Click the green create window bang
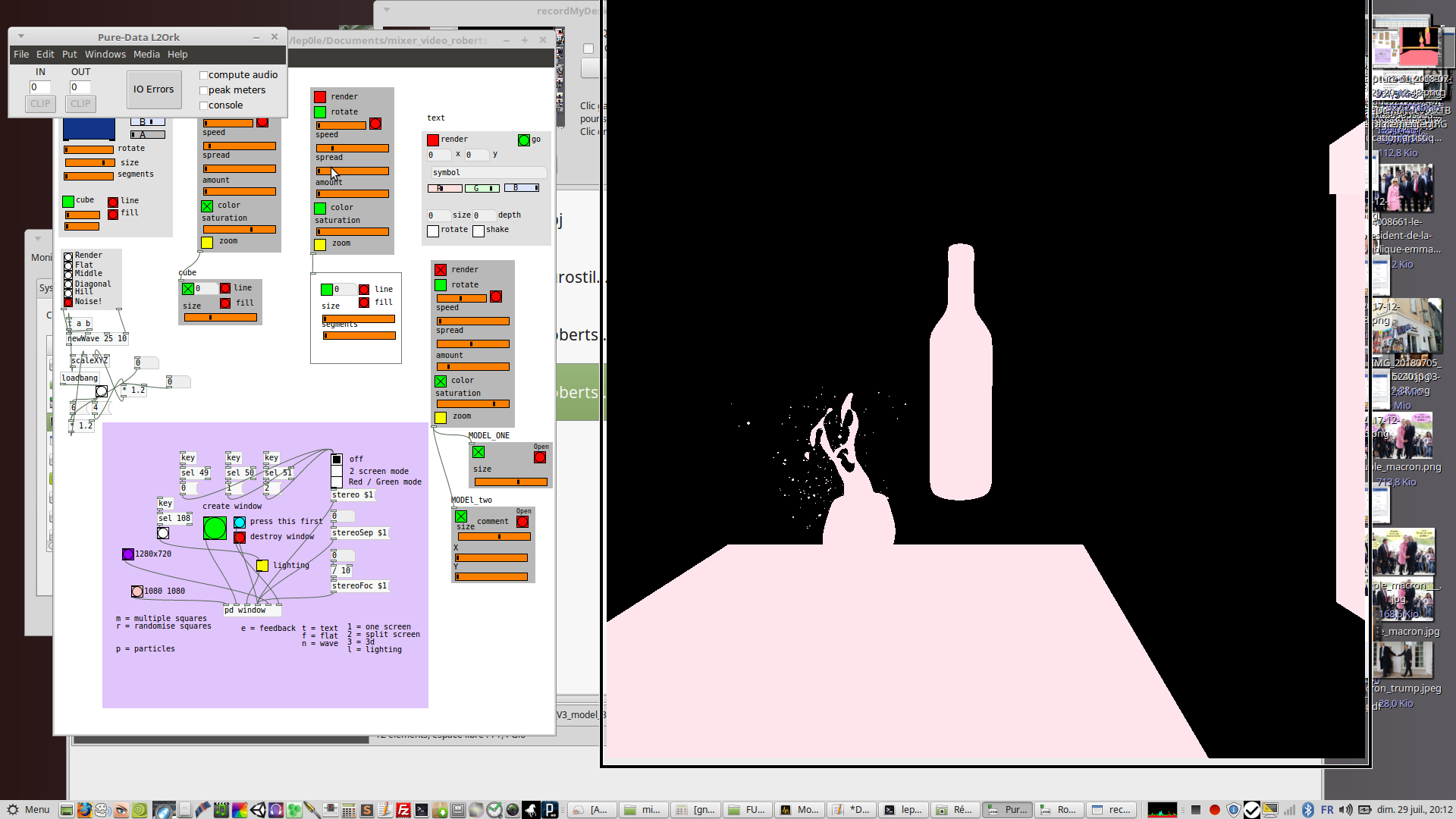The image size is (1456, 819). click(x=215, y=528)
